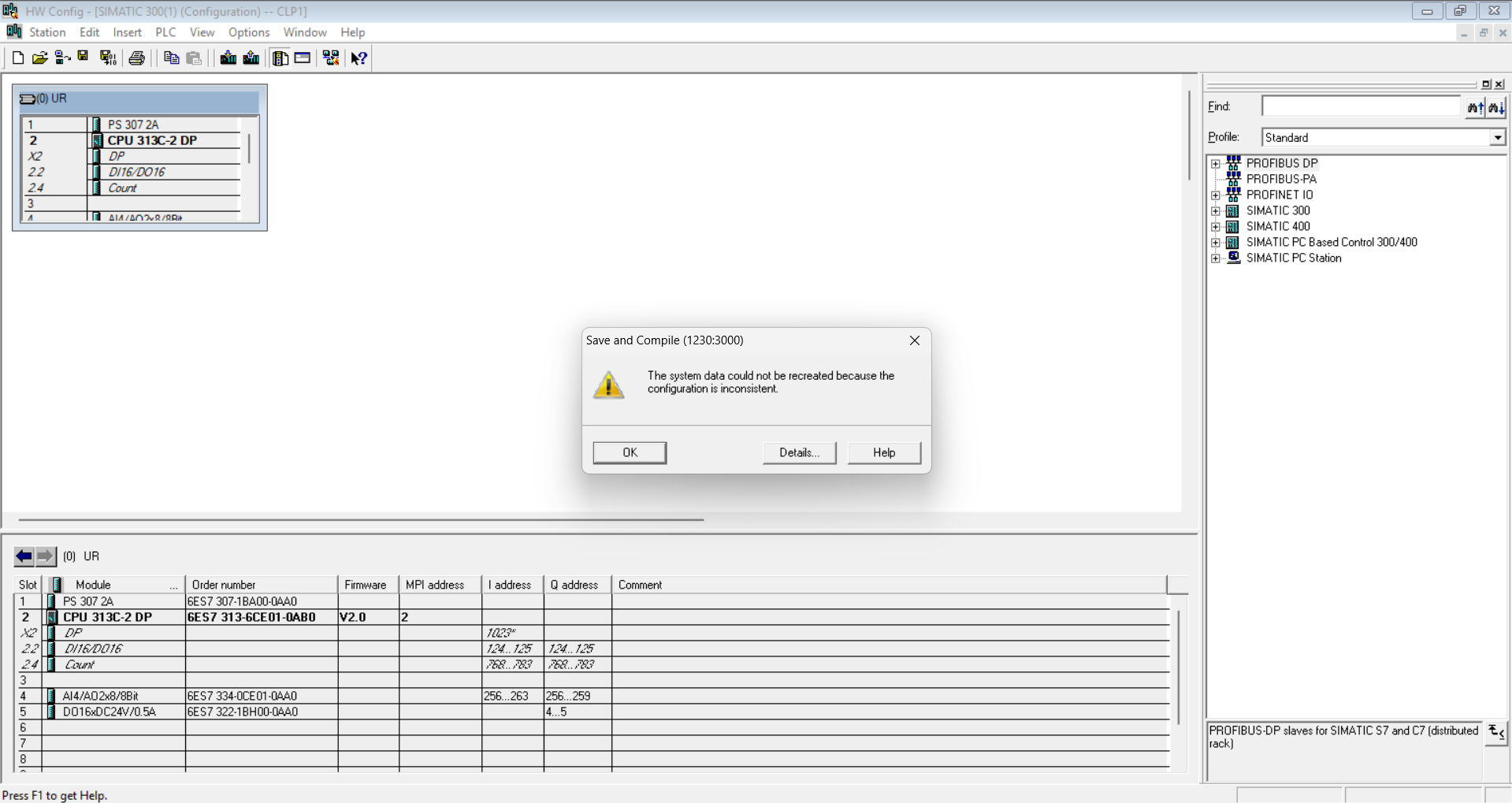Click the Open station folder icon
1512x803 pixels.
(39, 58)
